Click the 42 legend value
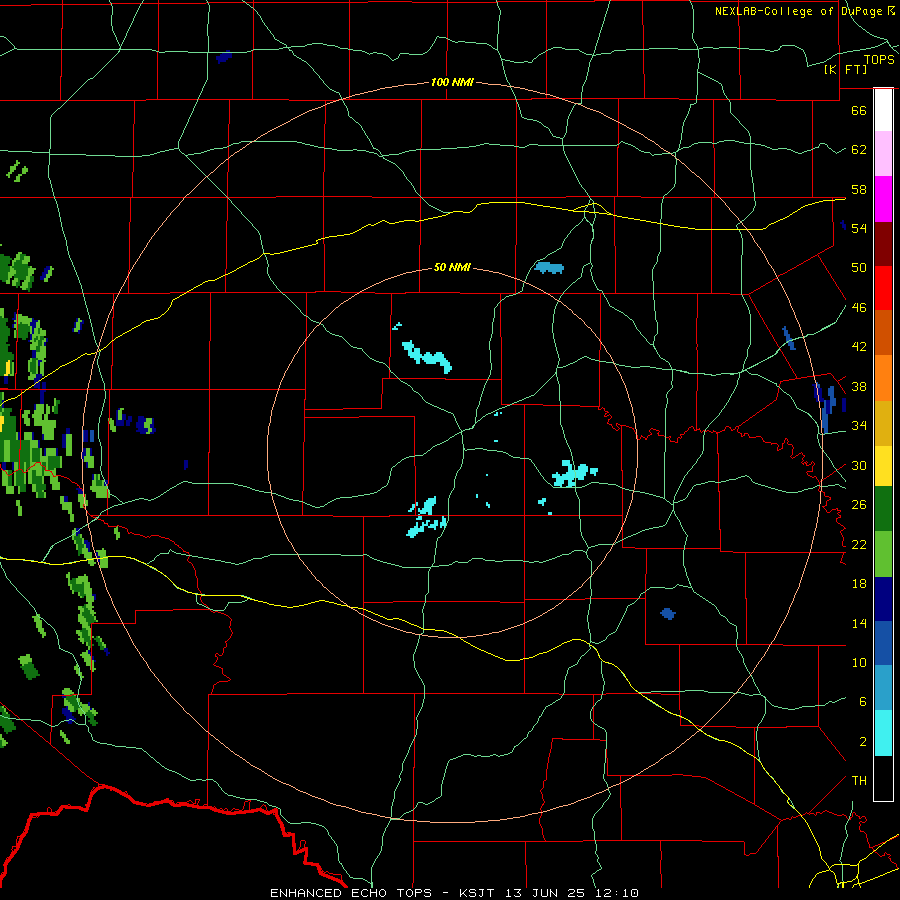 tap(859, 346)
